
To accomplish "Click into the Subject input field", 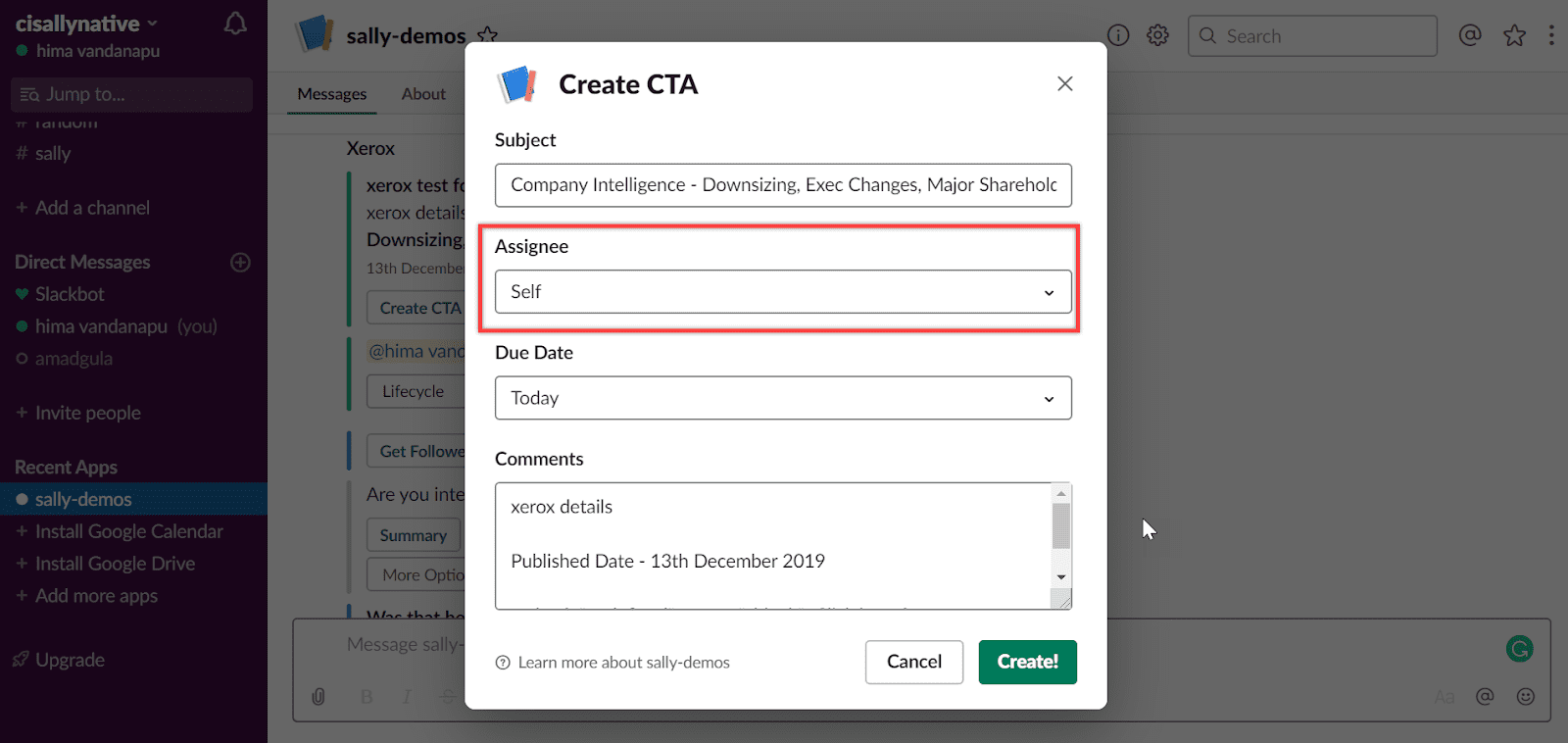I will click(783, 185).
